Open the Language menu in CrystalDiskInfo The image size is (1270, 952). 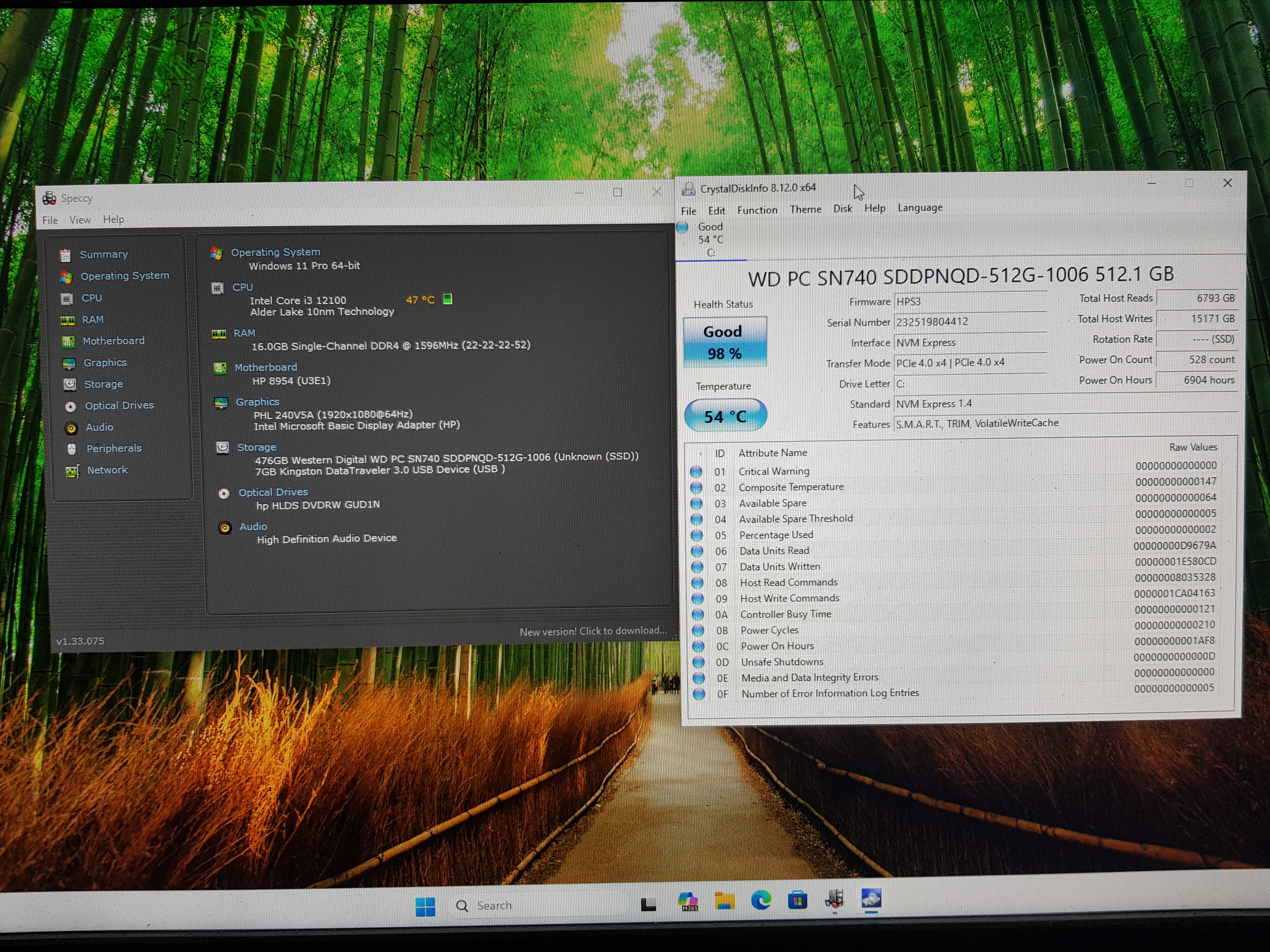pos(920,208)
